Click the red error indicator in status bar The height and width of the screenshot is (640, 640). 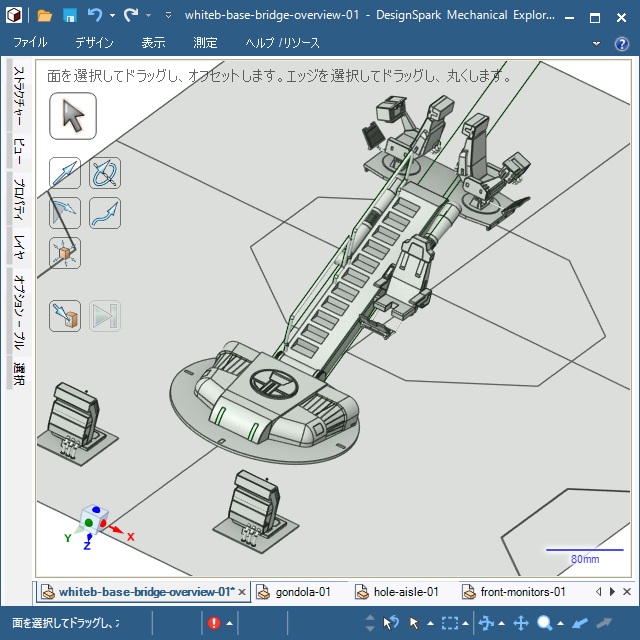214,623
